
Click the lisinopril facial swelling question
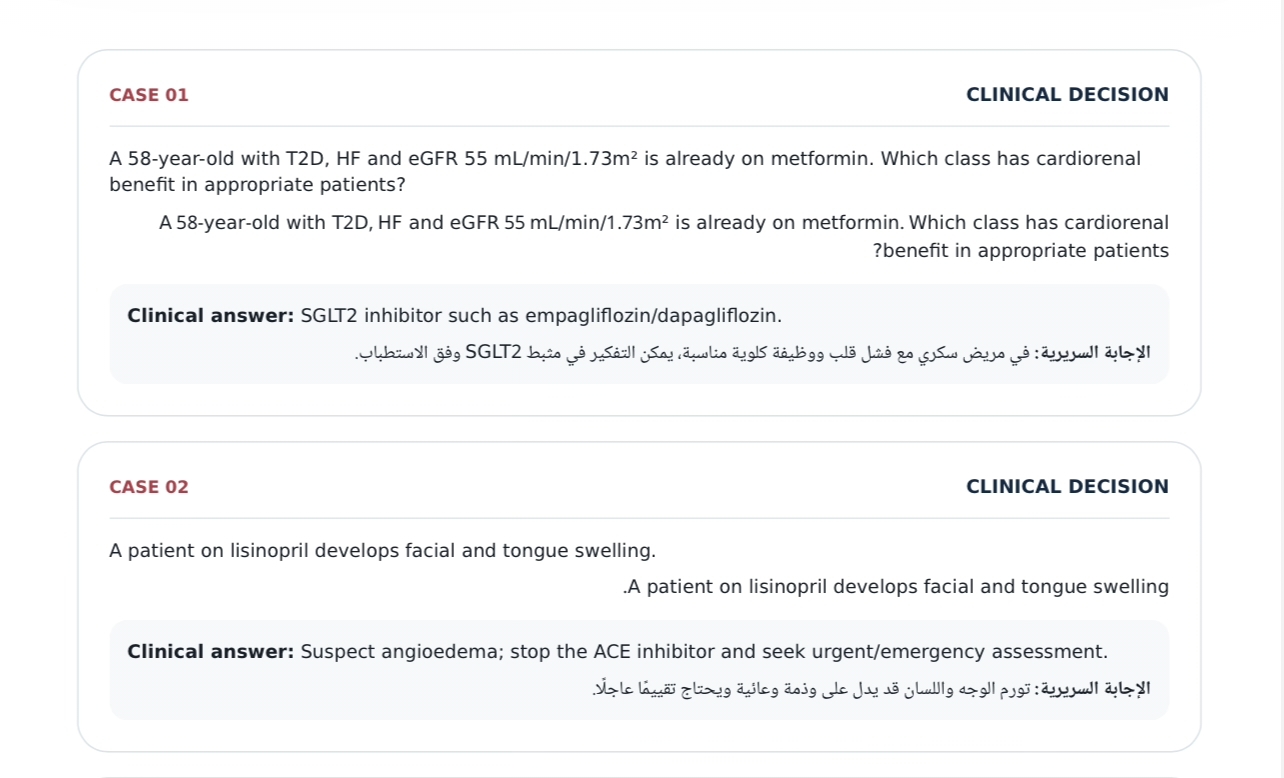tap(382, 551)
